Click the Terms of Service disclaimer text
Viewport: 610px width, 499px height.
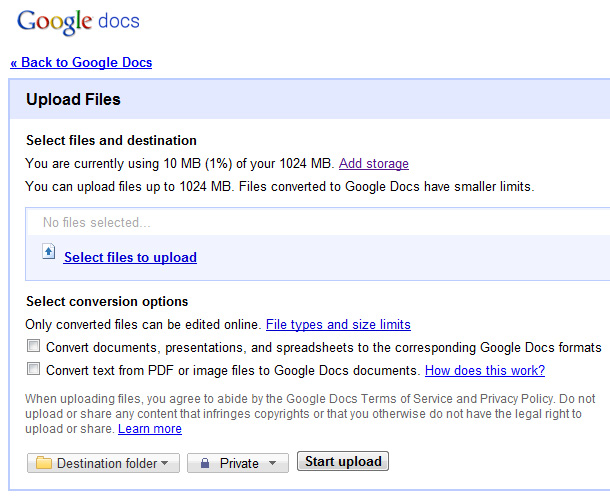310,413
